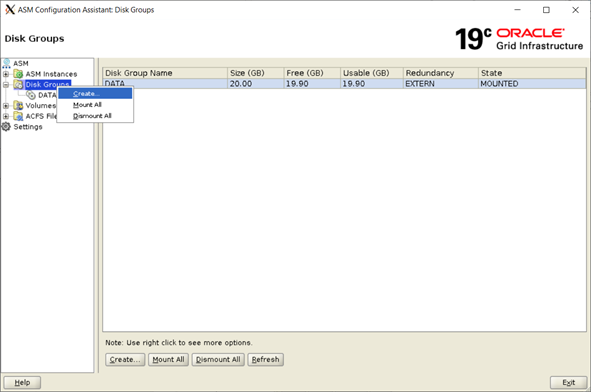Select the MOUNTED state cell

[x=532, y=84]
